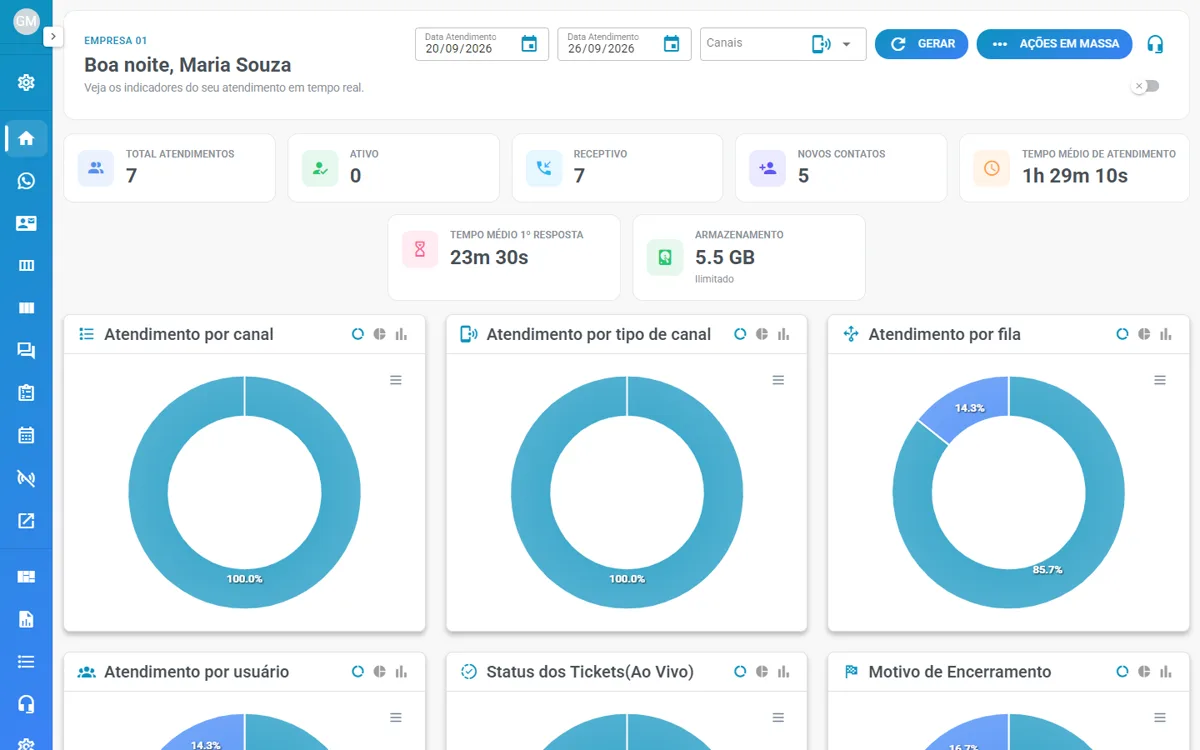Open calendar picker for start date 20/09/2026
1200x750 pixels.
coord(529,44)
